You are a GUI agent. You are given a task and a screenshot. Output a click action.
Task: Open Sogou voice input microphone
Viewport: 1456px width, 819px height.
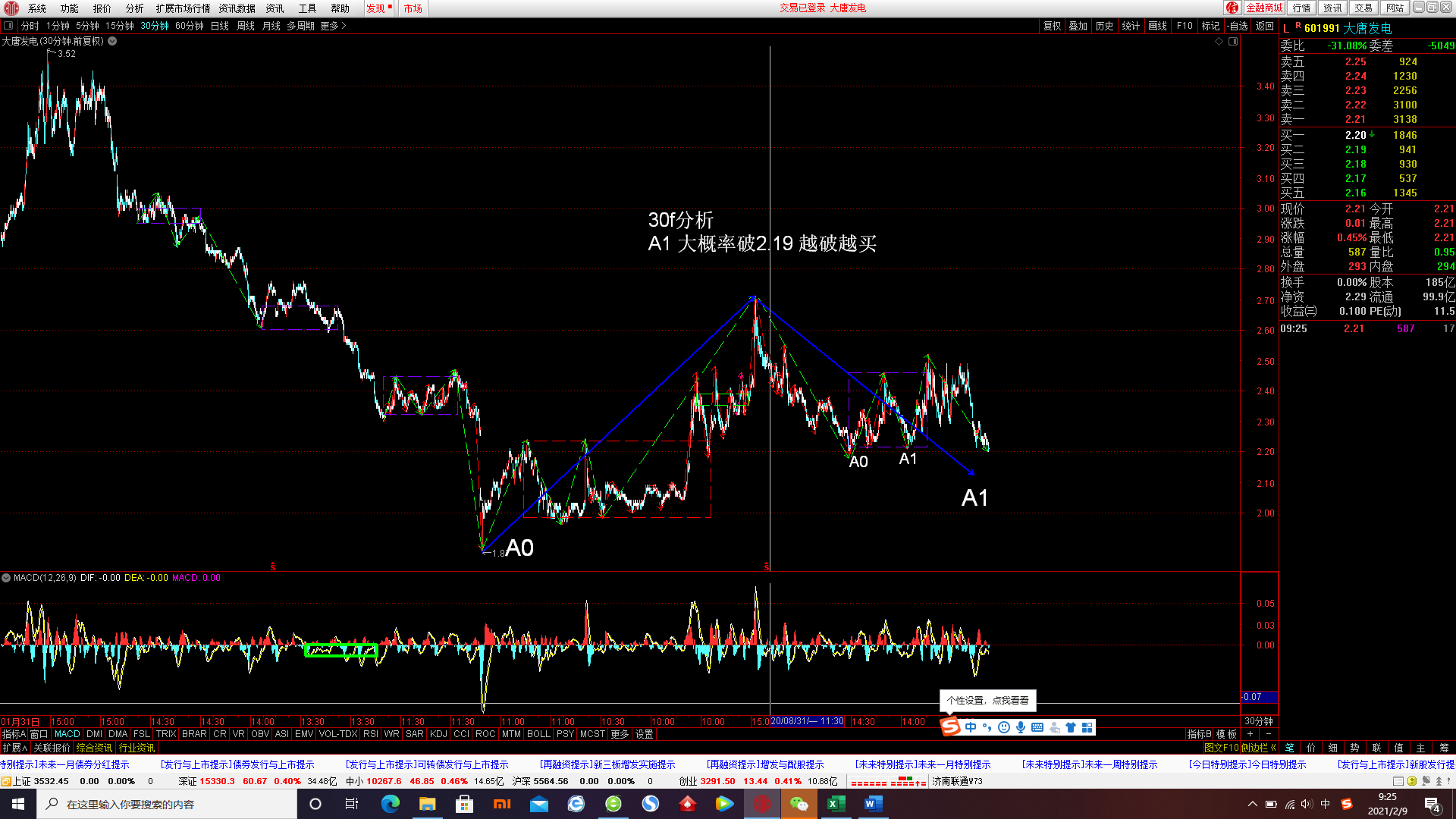tap(1021, 727)
